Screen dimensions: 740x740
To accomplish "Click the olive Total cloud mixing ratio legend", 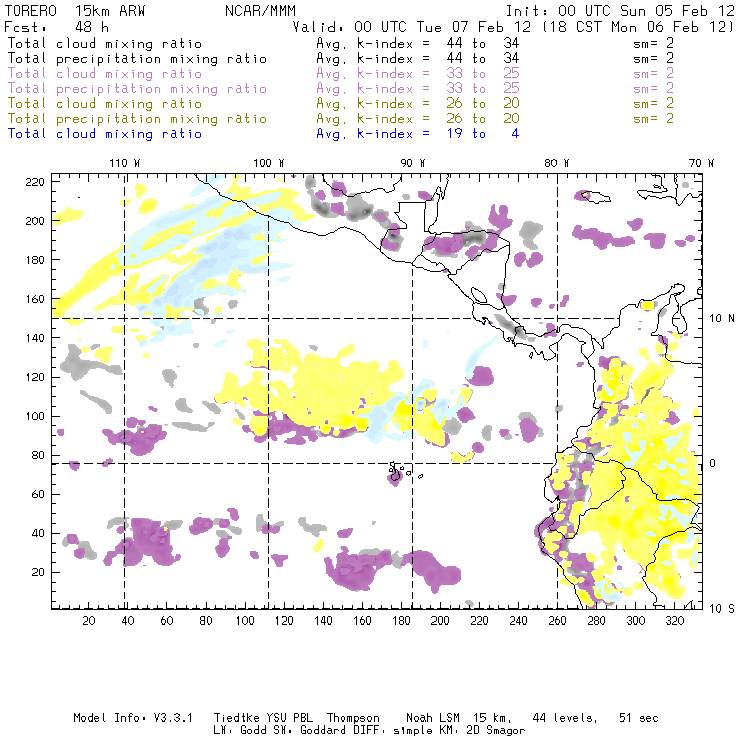I will [x=105, y=104].
